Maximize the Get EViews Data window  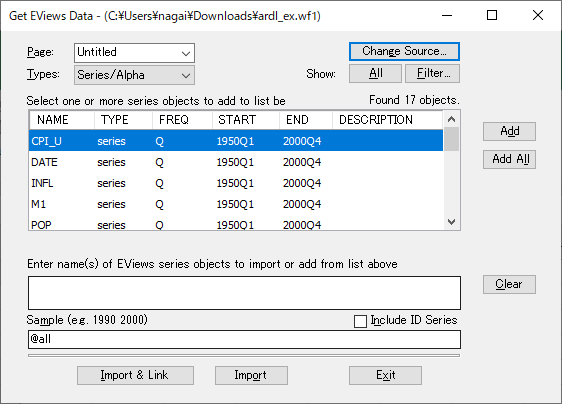coord(492,15)
